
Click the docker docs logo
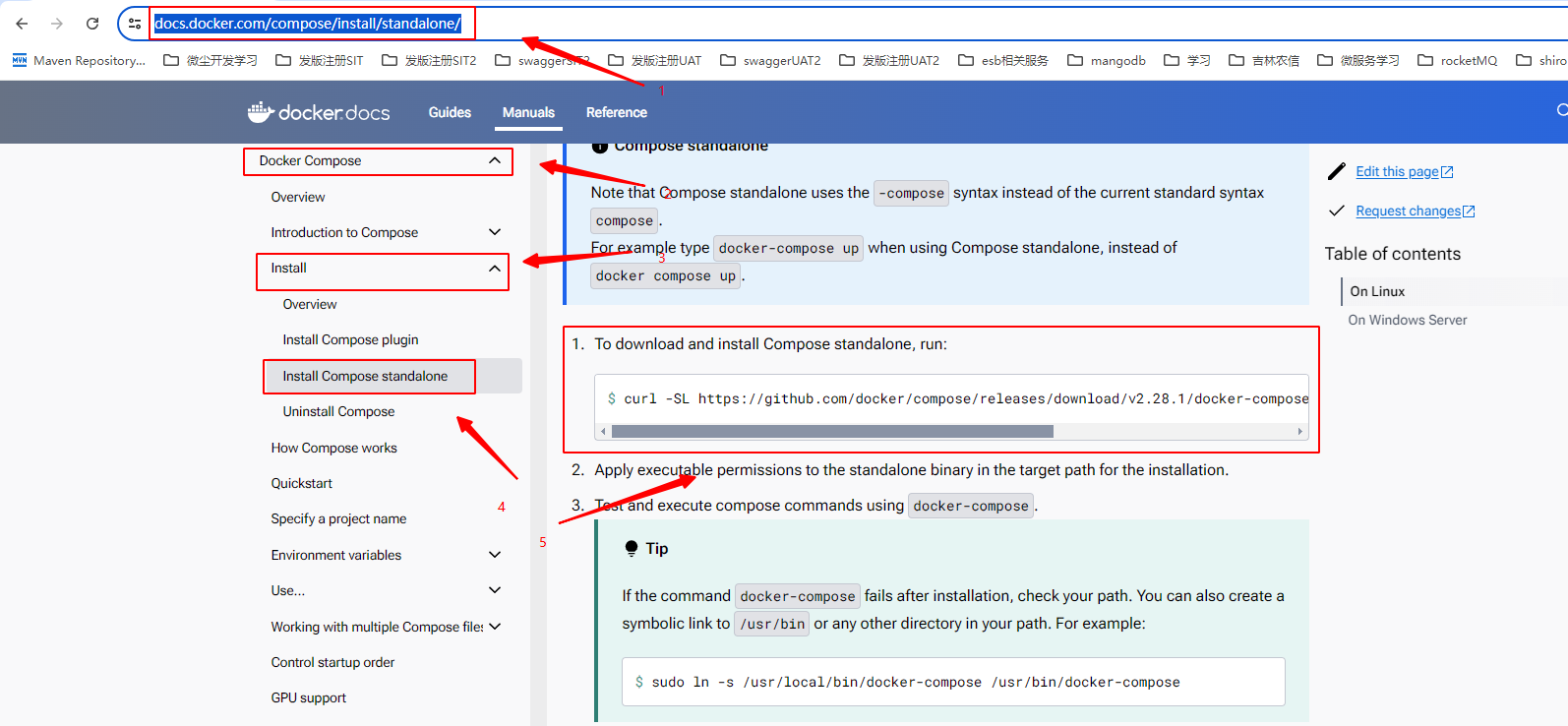(319, 112)
